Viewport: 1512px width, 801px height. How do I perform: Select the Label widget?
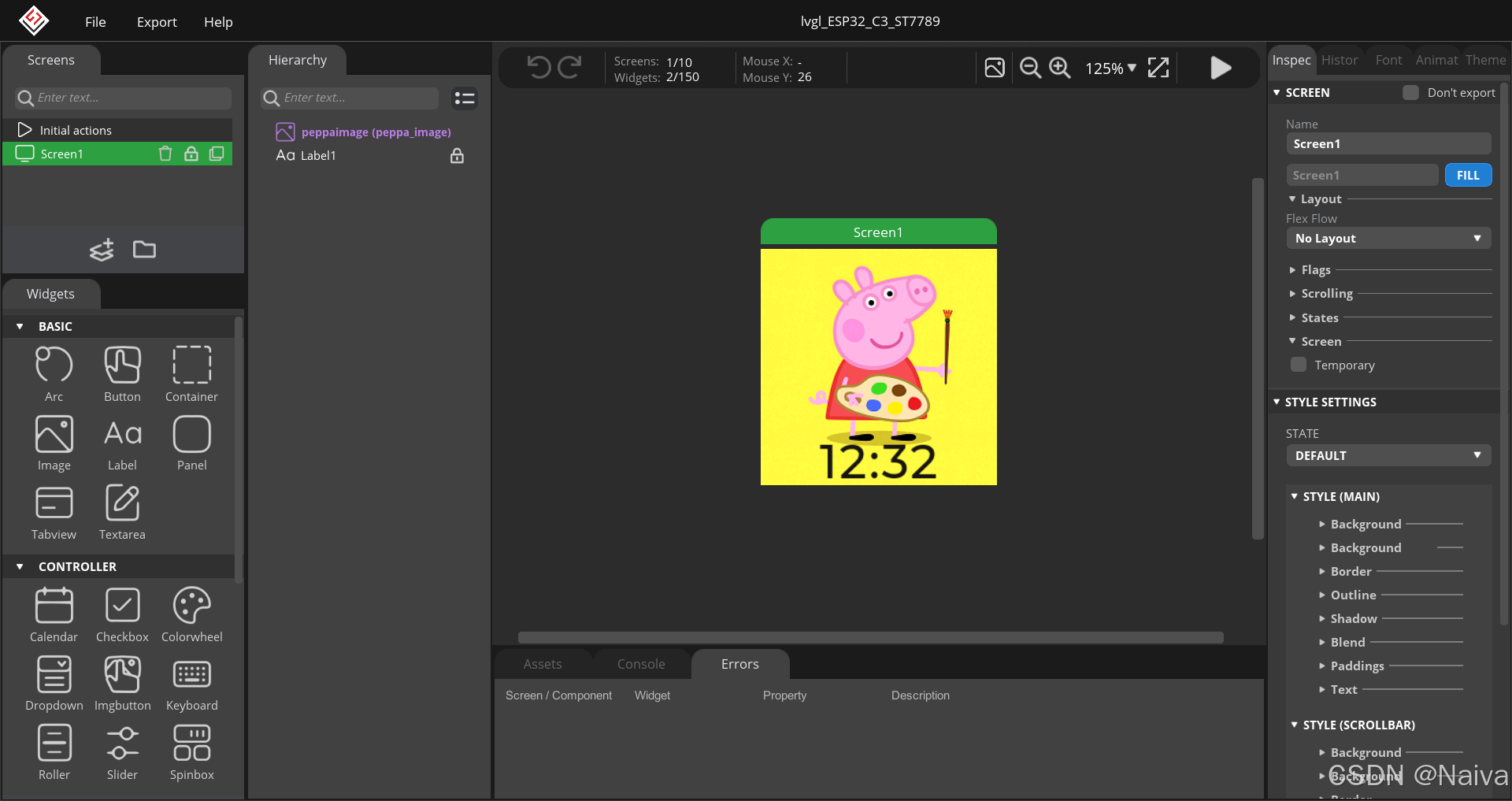click(122, 443)
